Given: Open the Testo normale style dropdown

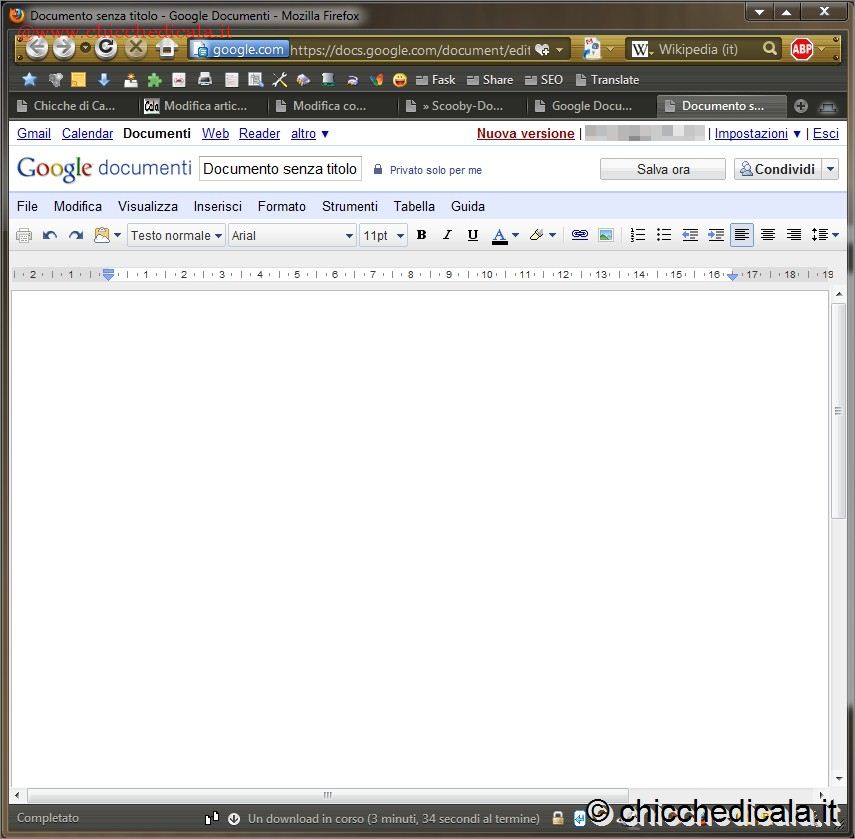Looking at the screenshot, I should click(176, 235).
